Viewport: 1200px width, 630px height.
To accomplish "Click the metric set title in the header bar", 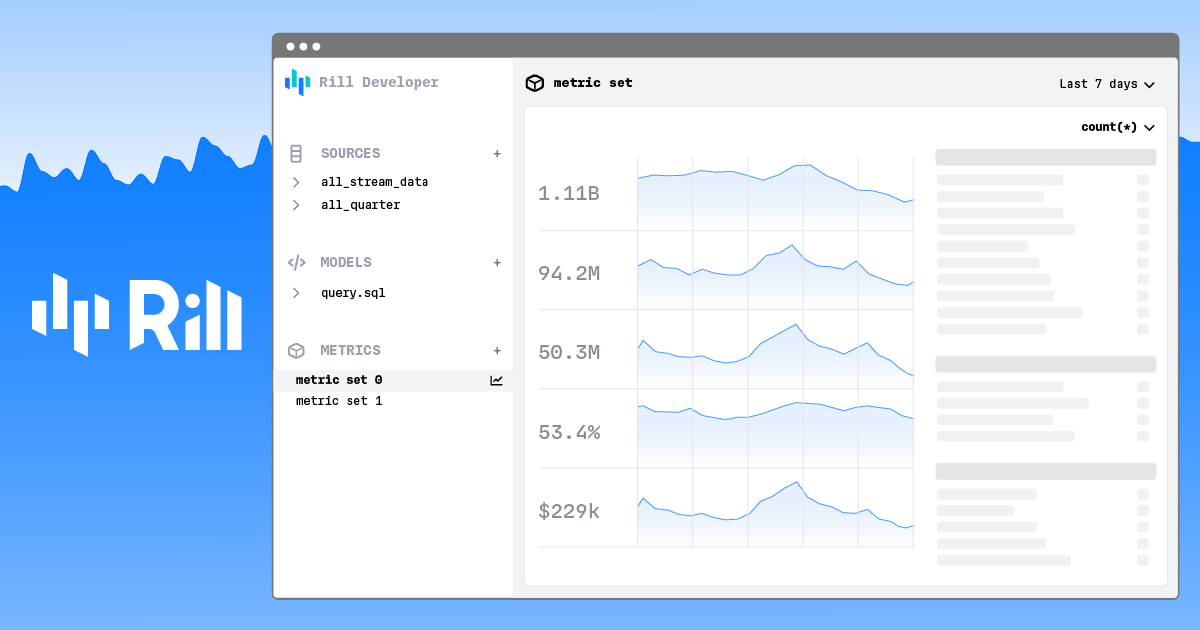I will [x=593, y=83].
